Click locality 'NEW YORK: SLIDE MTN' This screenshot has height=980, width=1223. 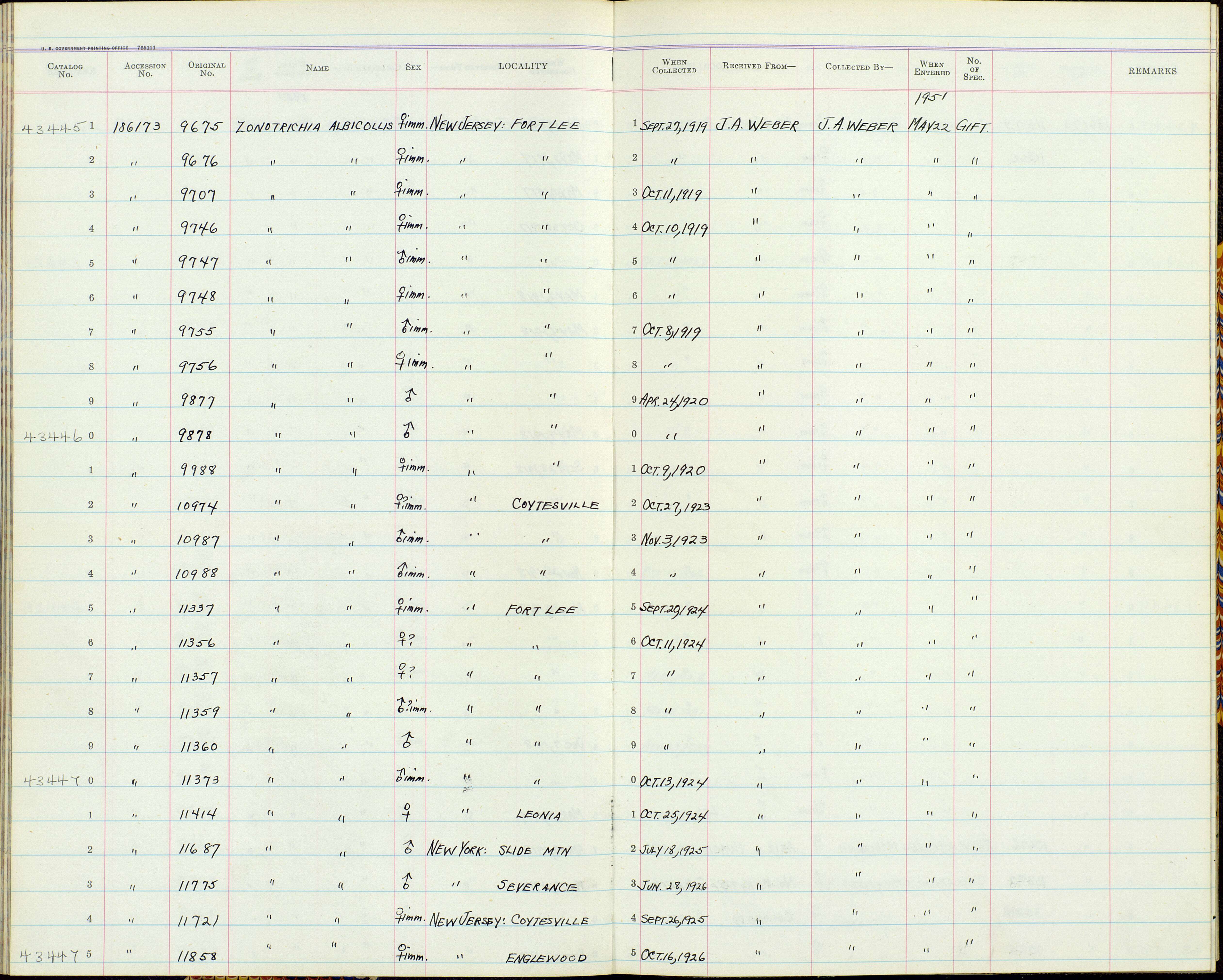(x=499, y=850)
